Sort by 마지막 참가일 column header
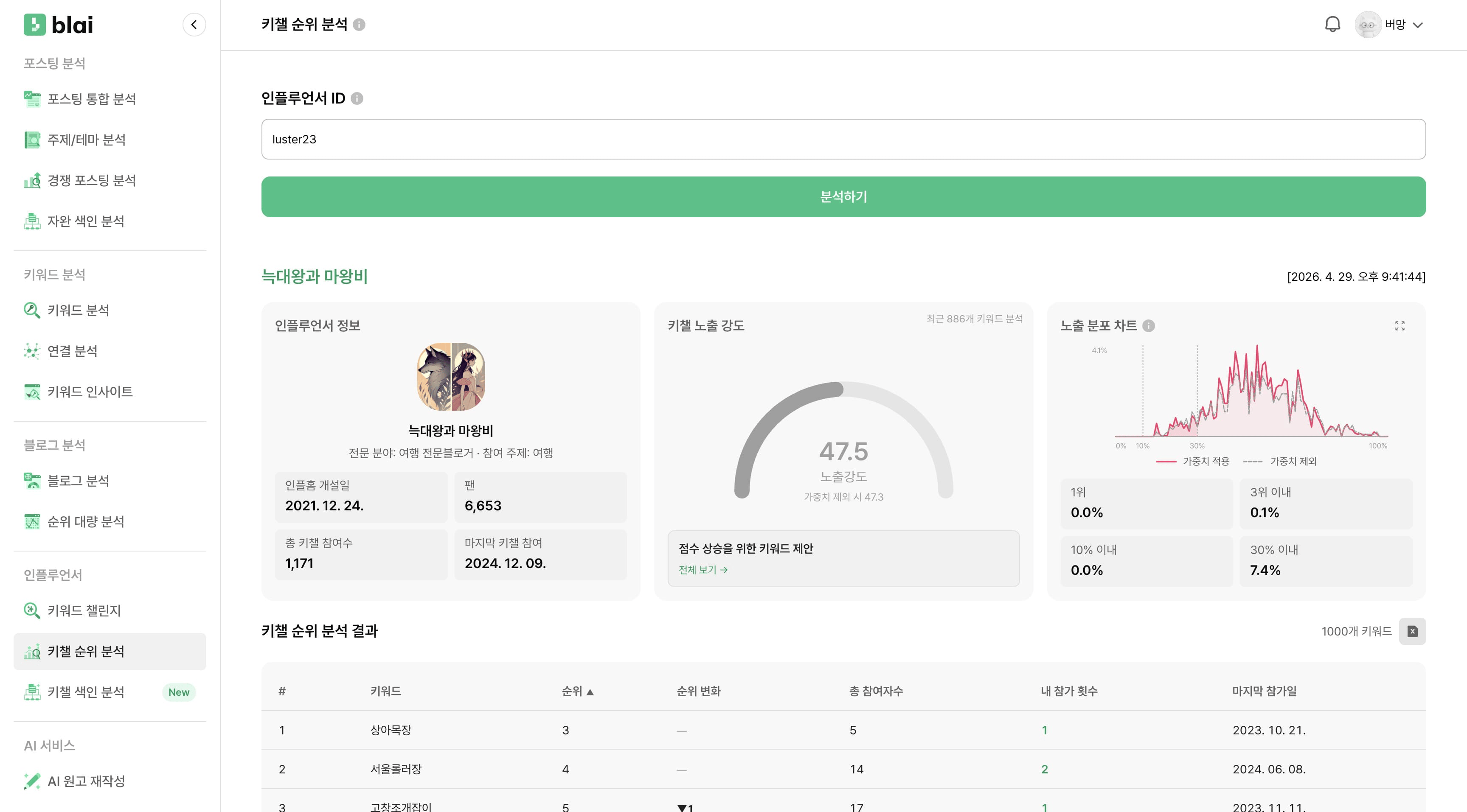Viewport: 1467px width, 812px height. pyautogui.click(x=1264, y=692)
